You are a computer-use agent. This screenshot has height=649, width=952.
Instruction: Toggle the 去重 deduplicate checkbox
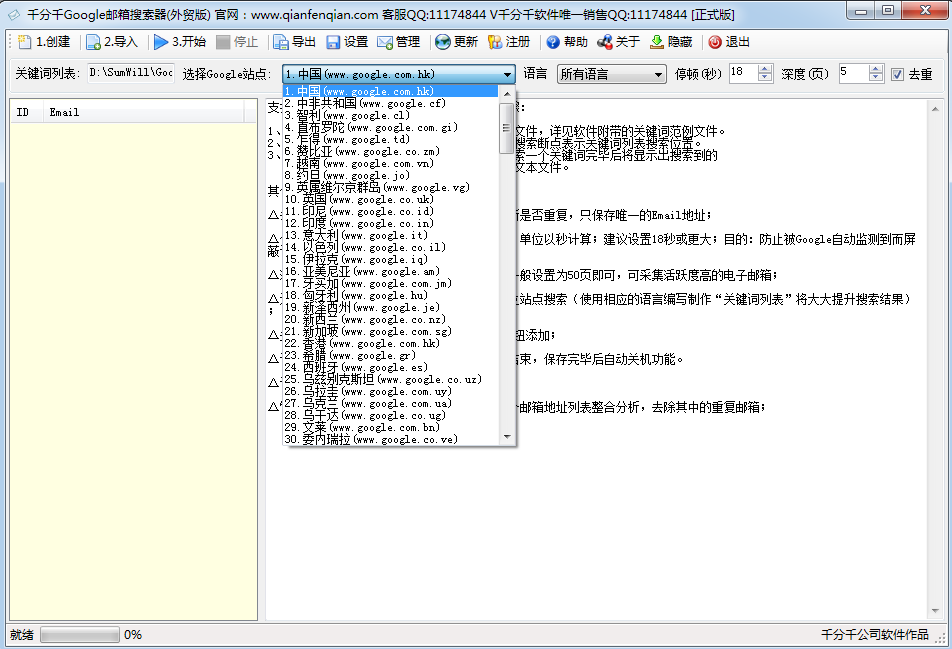[x=897, y=75]
